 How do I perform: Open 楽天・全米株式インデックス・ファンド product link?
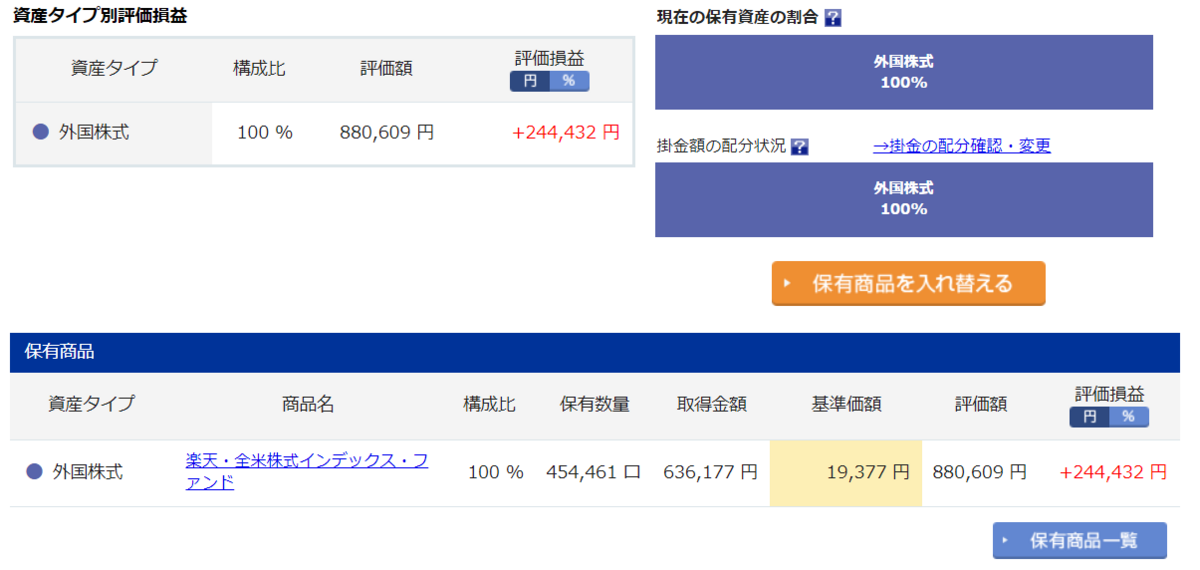pyautogui.click(x=307, y=472)
